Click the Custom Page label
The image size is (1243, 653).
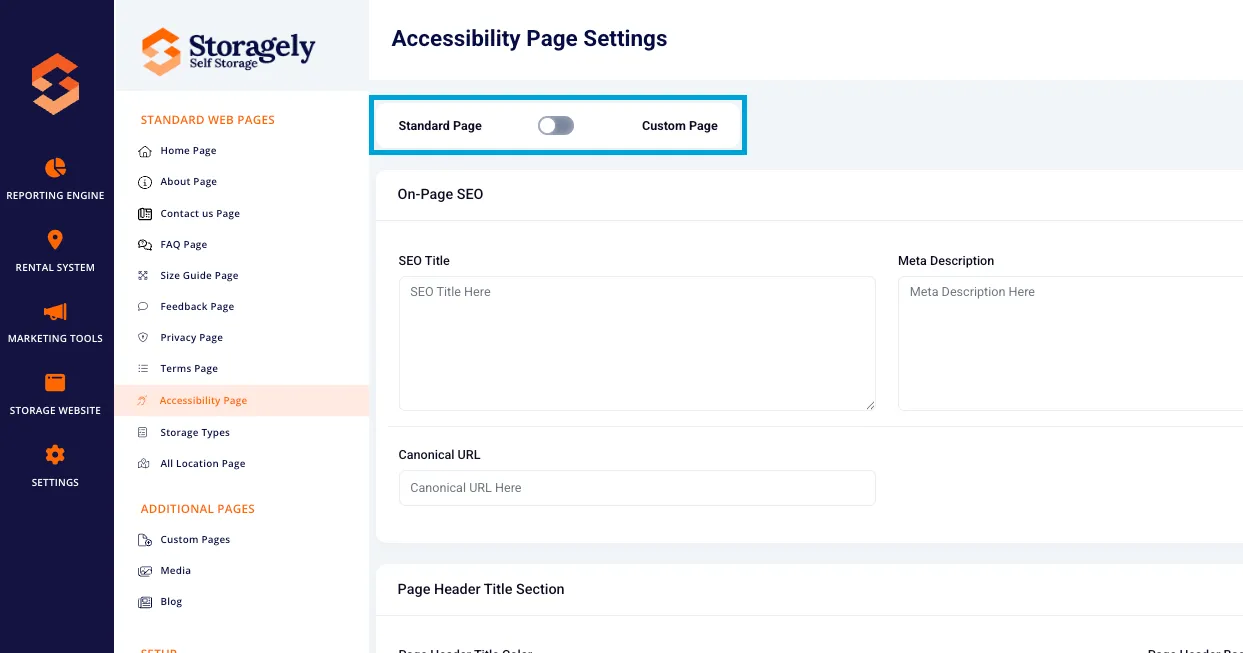pos(680,126)
